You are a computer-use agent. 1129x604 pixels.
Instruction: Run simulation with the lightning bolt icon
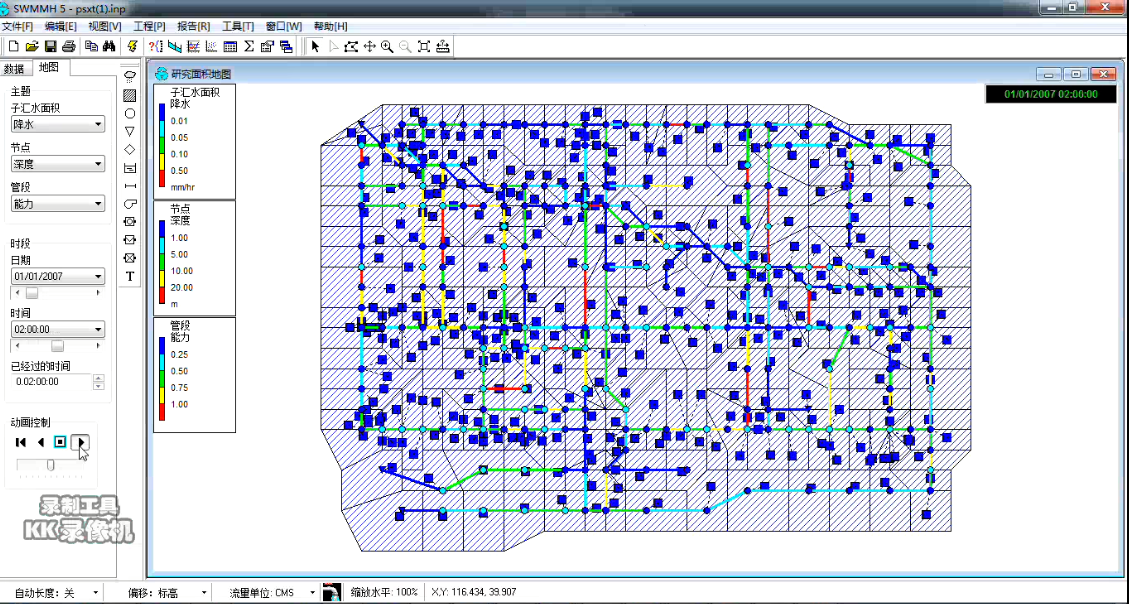[132, 47]
